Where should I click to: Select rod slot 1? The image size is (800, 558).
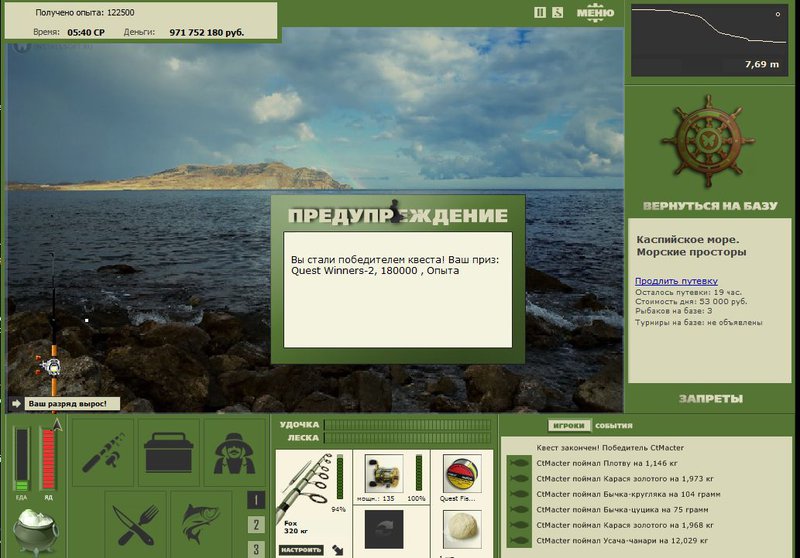point(256,500)
